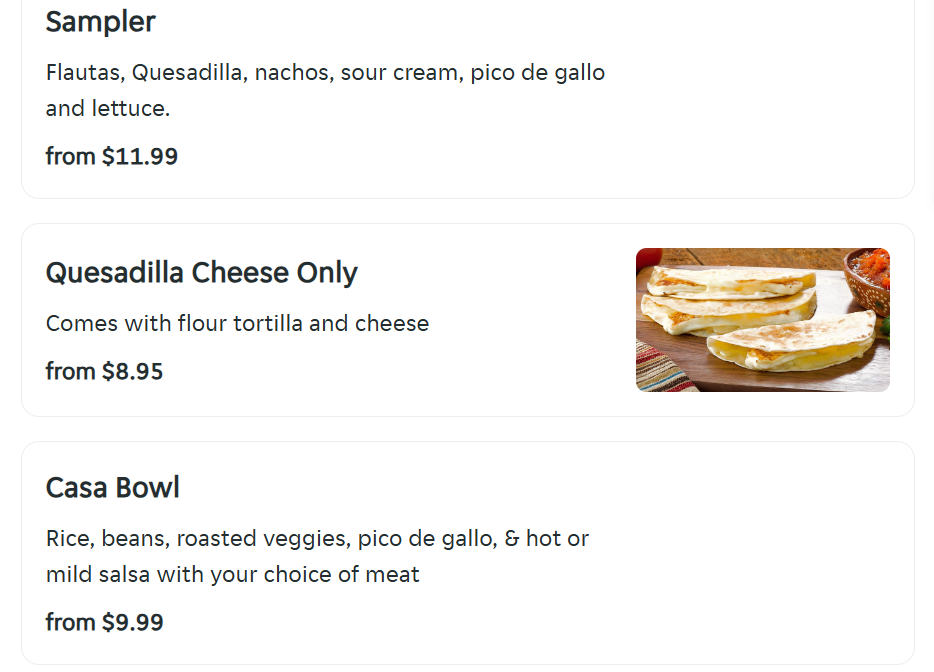Click the "and lettuce." text line
This screenshot has width=934, height=672.
click(x=108, y=109)
